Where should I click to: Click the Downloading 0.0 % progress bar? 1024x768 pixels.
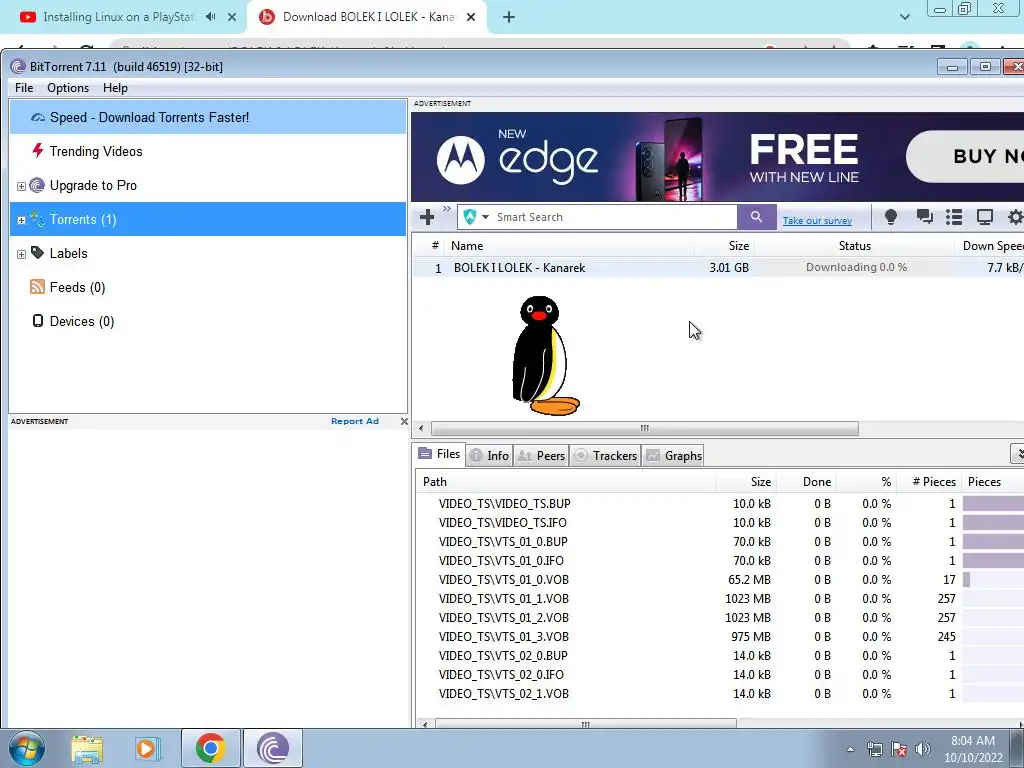(856, 267)
